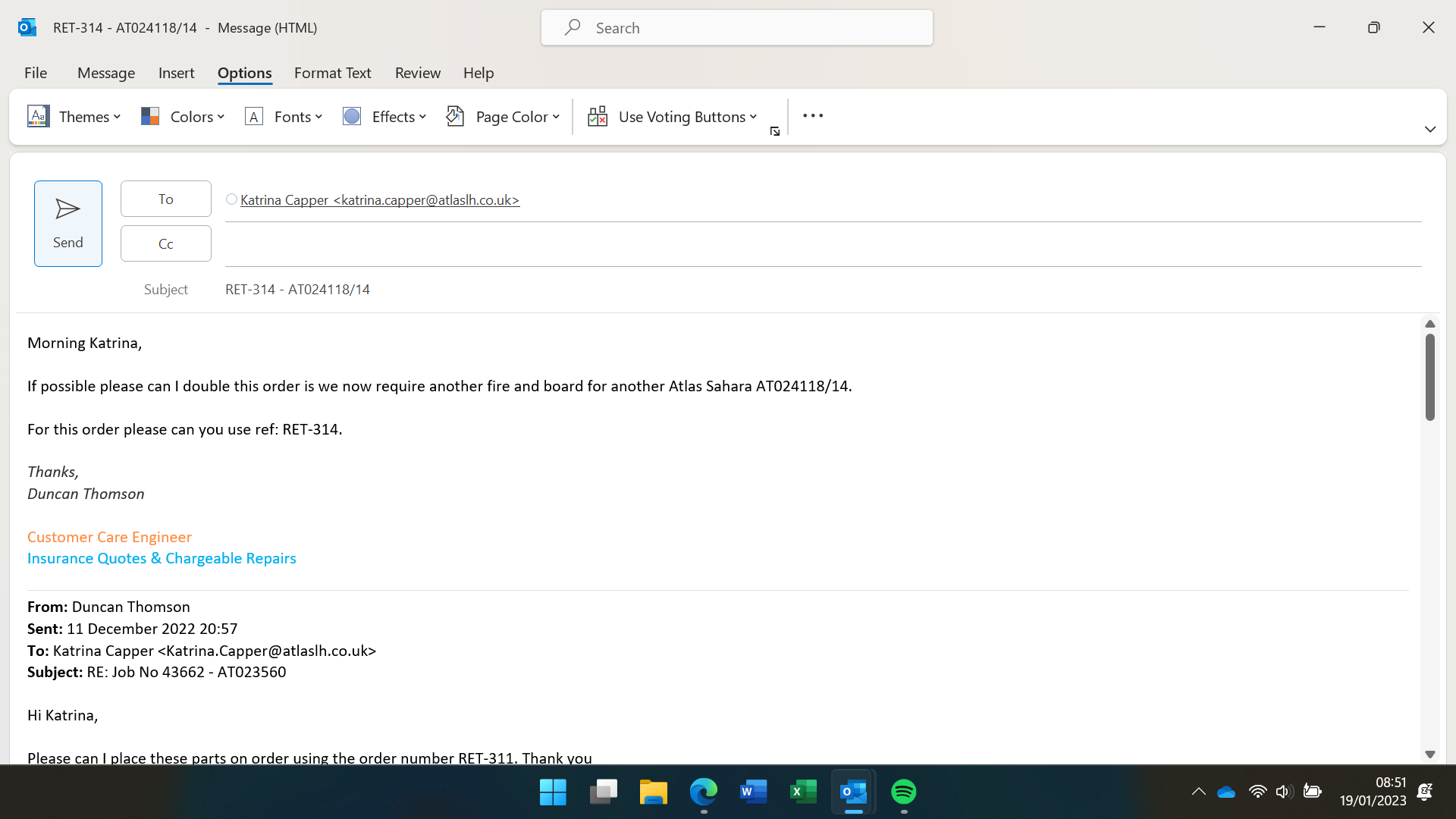Click Katrina Capper presence indicator circle
This screenshot has height=819, width=1456.
click(231, 199)
